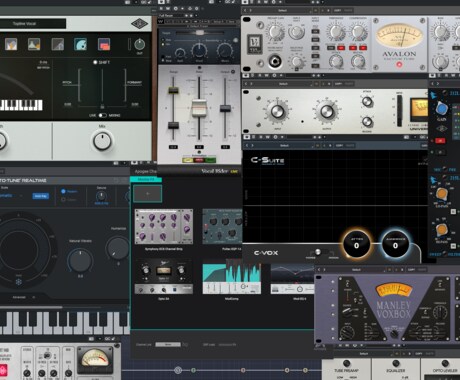
Task: Select the Pultec EQP-1A plugin thumbnail
Action: pyautogui.click(x=222, y=226)
